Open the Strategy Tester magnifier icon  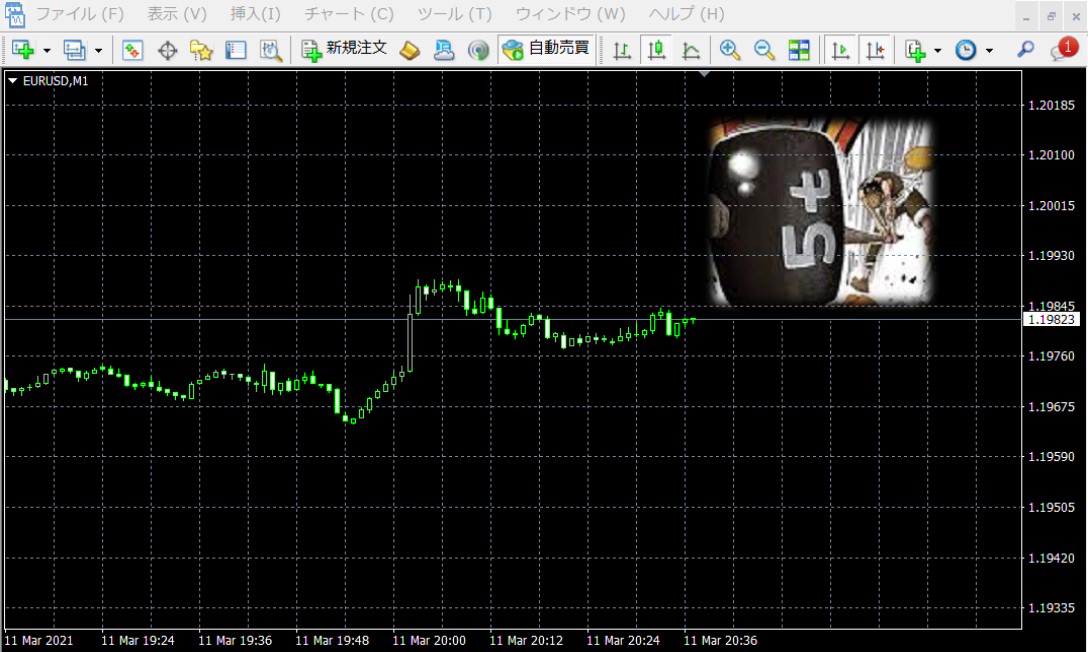271,50
